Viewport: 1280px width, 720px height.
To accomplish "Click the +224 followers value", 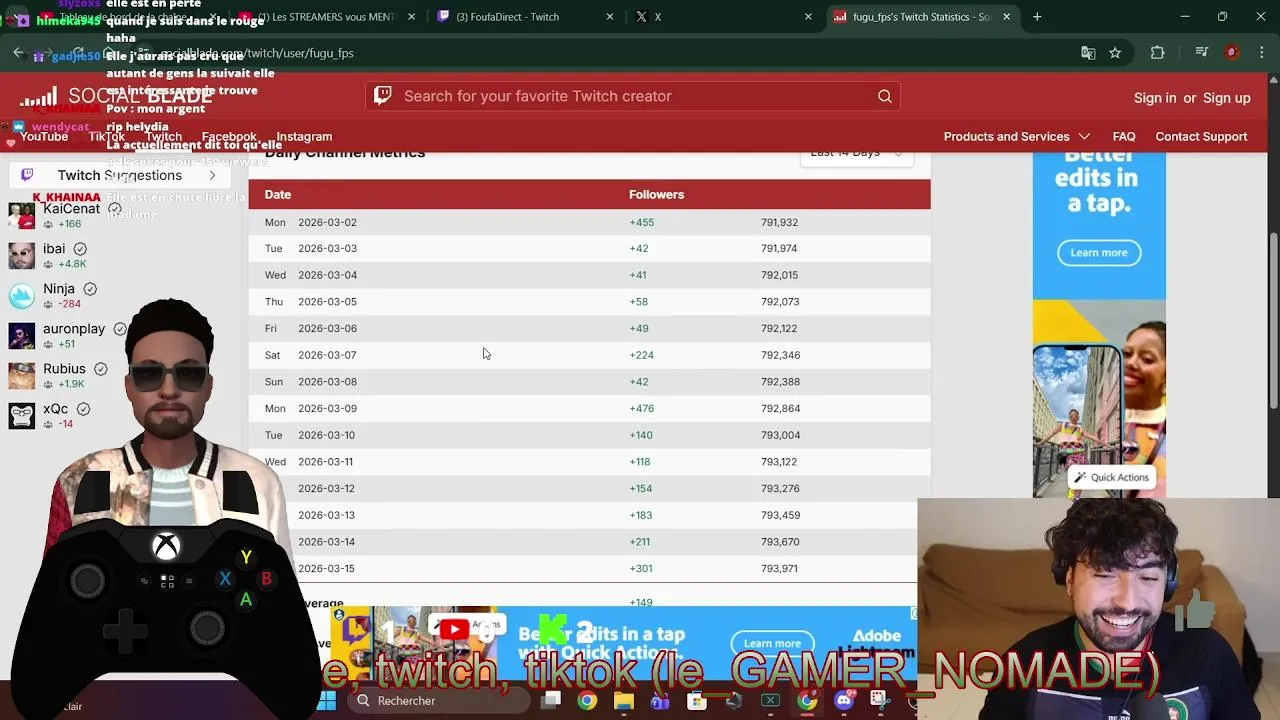I will [x=641, y=355].
